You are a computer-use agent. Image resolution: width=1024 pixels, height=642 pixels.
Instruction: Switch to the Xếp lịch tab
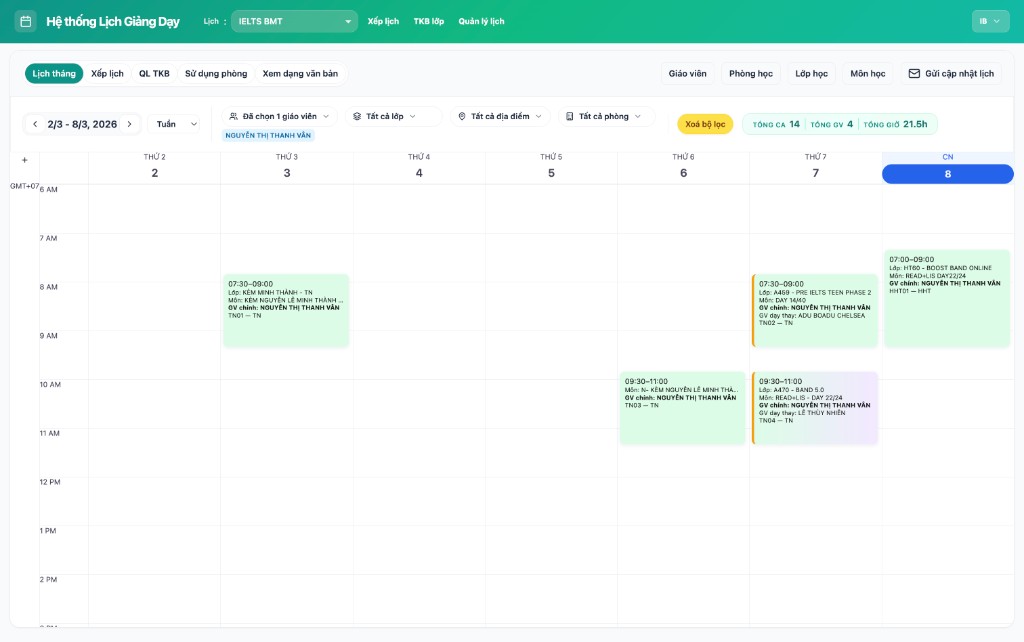point(107,73)
